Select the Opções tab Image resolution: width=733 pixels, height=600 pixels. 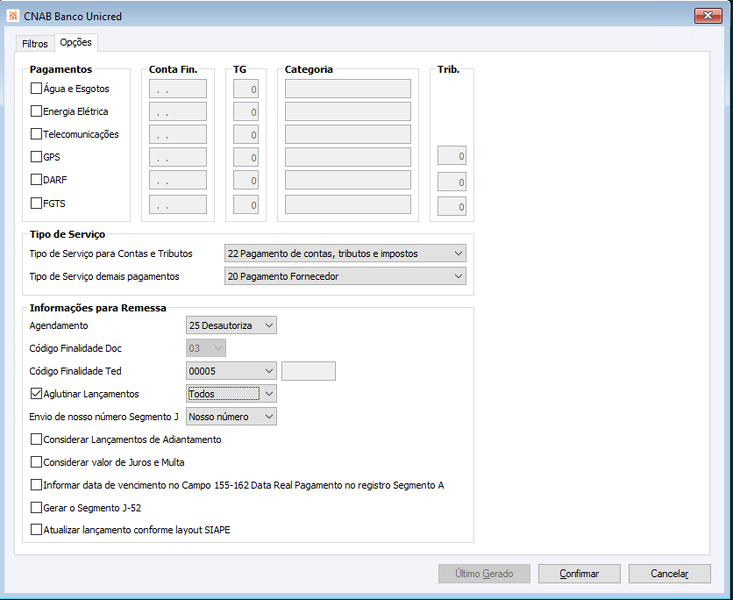coord(76,43)
